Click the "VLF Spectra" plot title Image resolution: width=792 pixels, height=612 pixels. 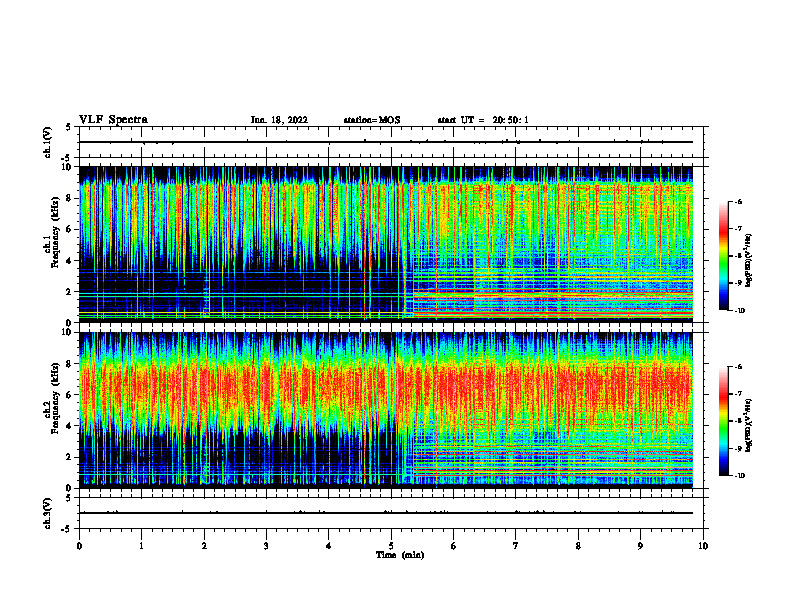(113, 120)
